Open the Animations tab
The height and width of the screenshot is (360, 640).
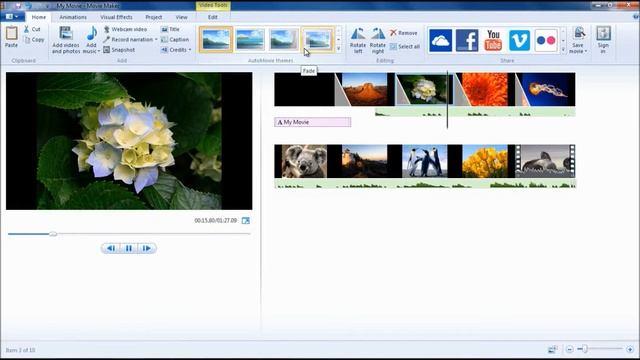(x=73, y=17)
